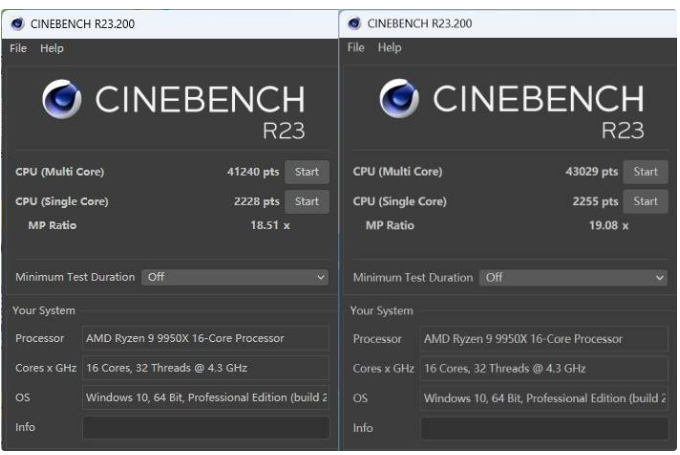Click the 19.08 x MP Ratio value
Viewport: 680px width, 455px height.
coord(606,225)
